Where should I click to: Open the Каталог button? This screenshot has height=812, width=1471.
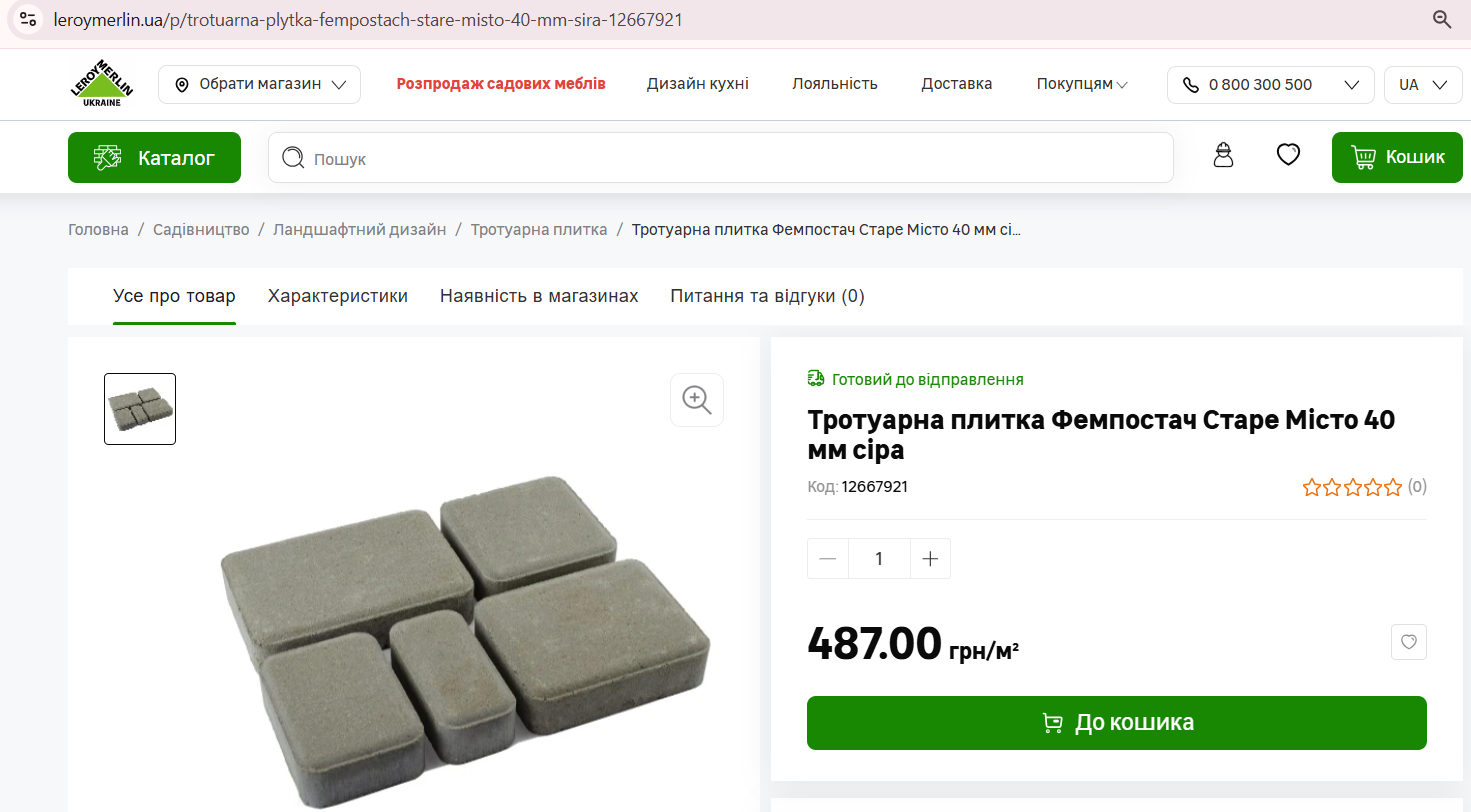[154, 158]
